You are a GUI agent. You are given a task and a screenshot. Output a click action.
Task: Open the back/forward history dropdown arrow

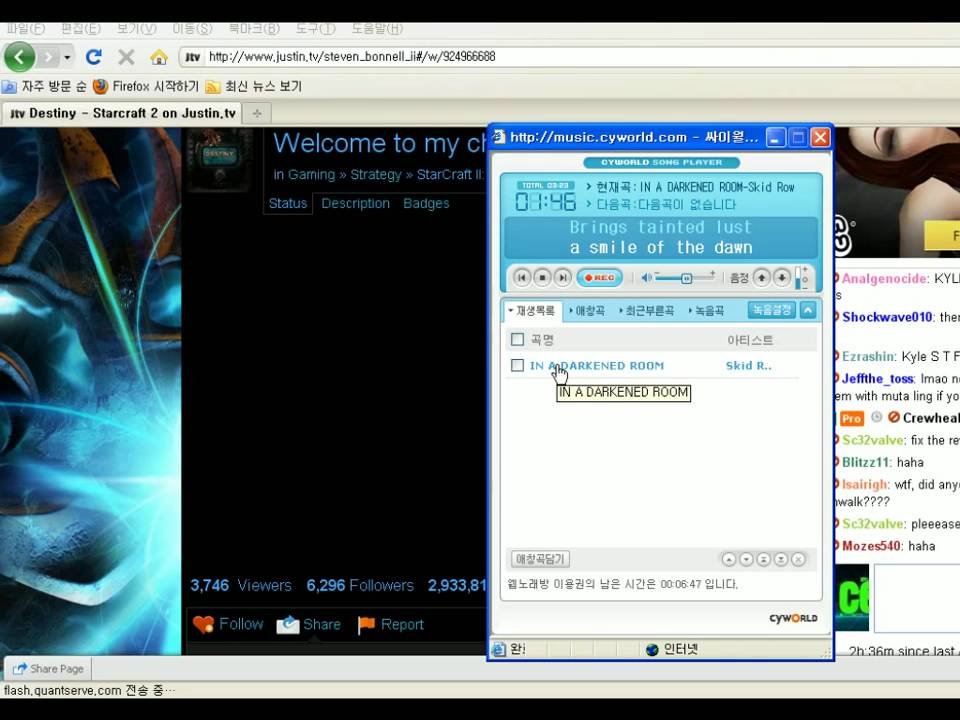(x=67, y=58)
